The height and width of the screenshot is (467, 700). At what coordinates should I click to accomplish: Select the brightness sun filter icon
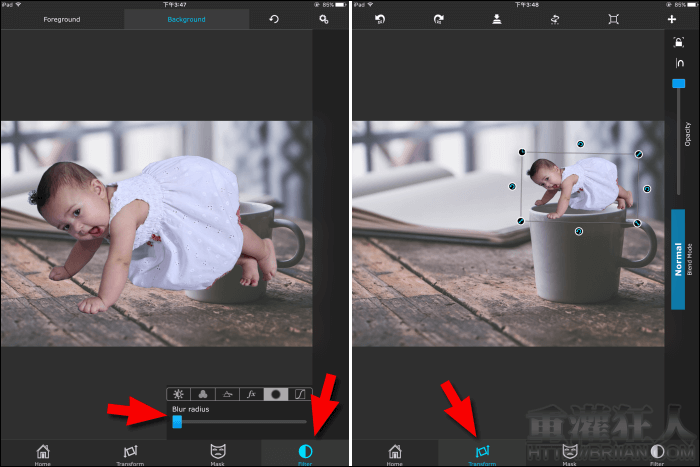(178, 394)
